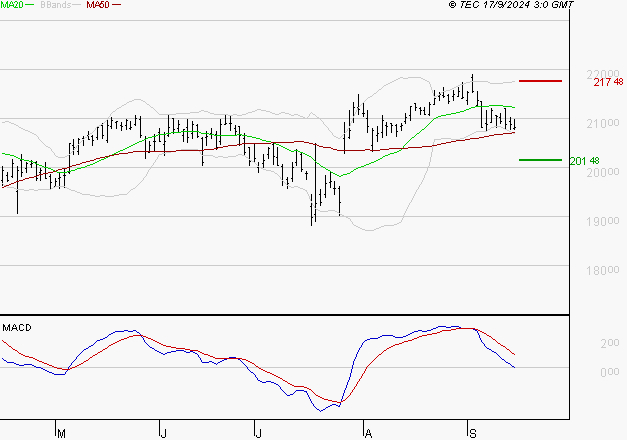
Task: Click the MACD 0.00 axis label
Action: [610, 372]
